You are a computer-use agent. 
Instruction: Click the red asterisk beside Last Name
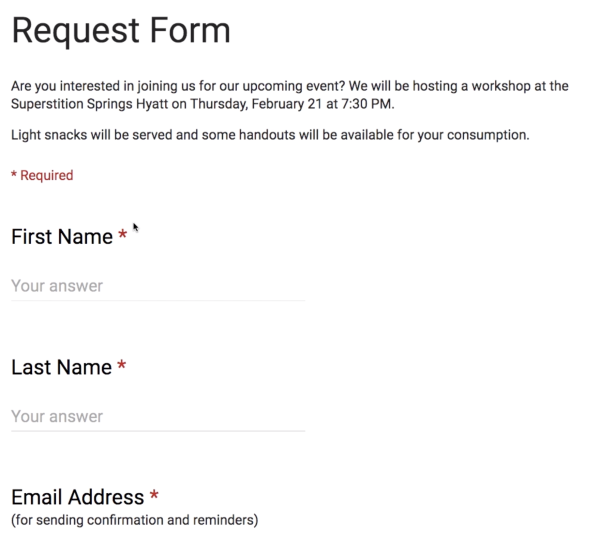(121, 364)
